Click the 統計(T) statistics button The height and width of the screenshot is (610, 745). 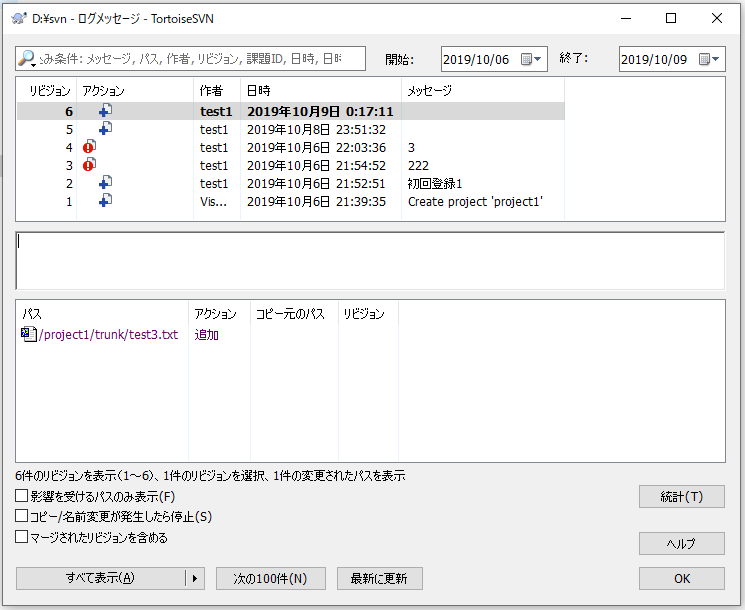pyautogui.click(x=681, y=496)
